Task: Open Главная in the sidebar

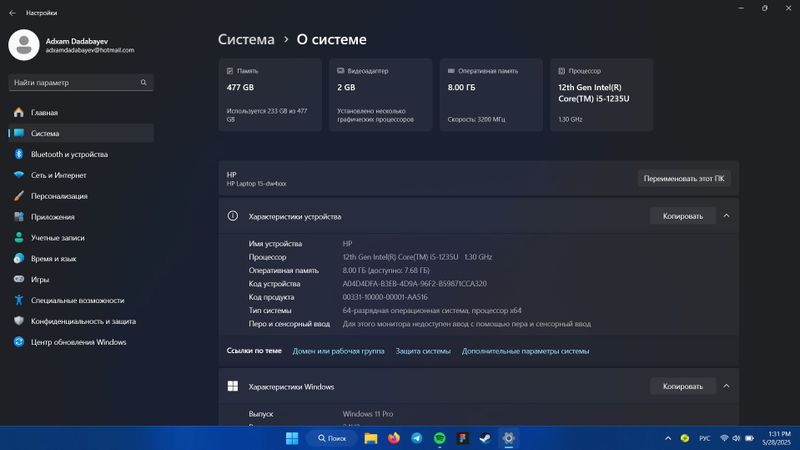Action: pos(81,112)
